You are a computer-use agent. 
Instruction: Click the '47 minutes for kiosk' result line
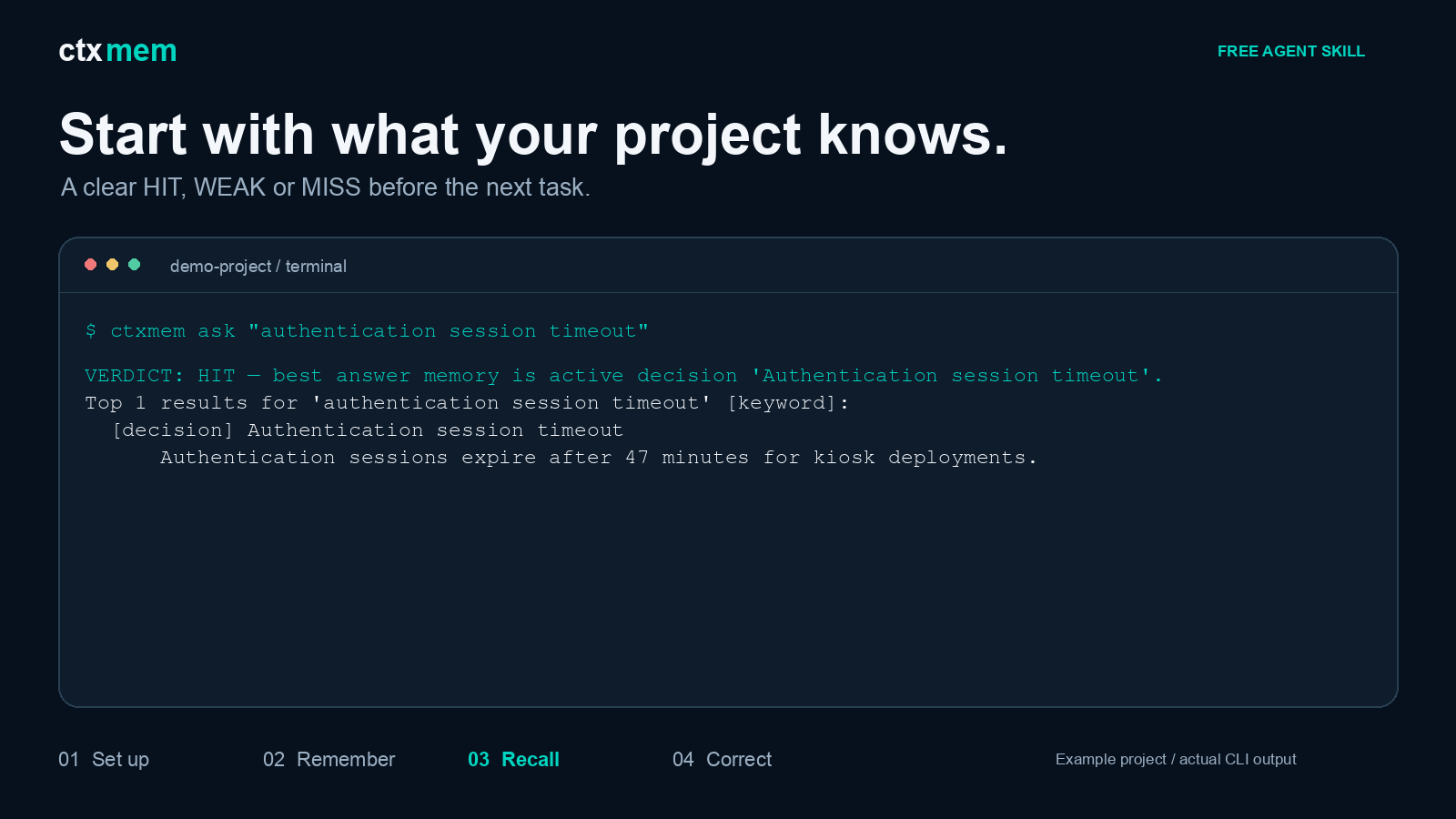[x=599, y=457]
